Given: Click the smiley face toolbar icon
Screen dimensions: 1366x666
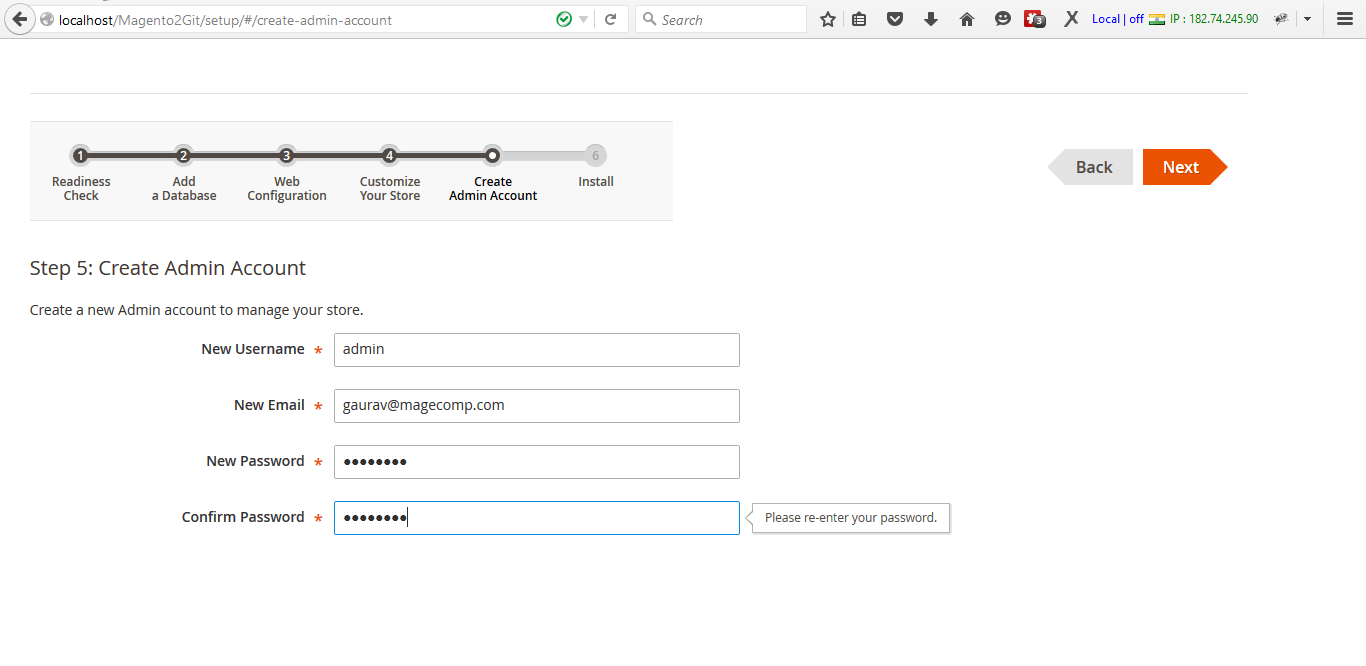Looking at the screenshot, I should pos(1002,19).
